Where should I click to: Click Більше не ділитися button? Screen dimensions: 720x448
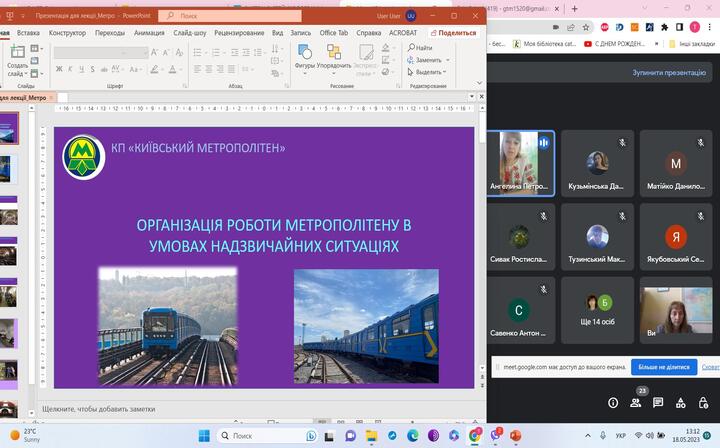[664, 367]
